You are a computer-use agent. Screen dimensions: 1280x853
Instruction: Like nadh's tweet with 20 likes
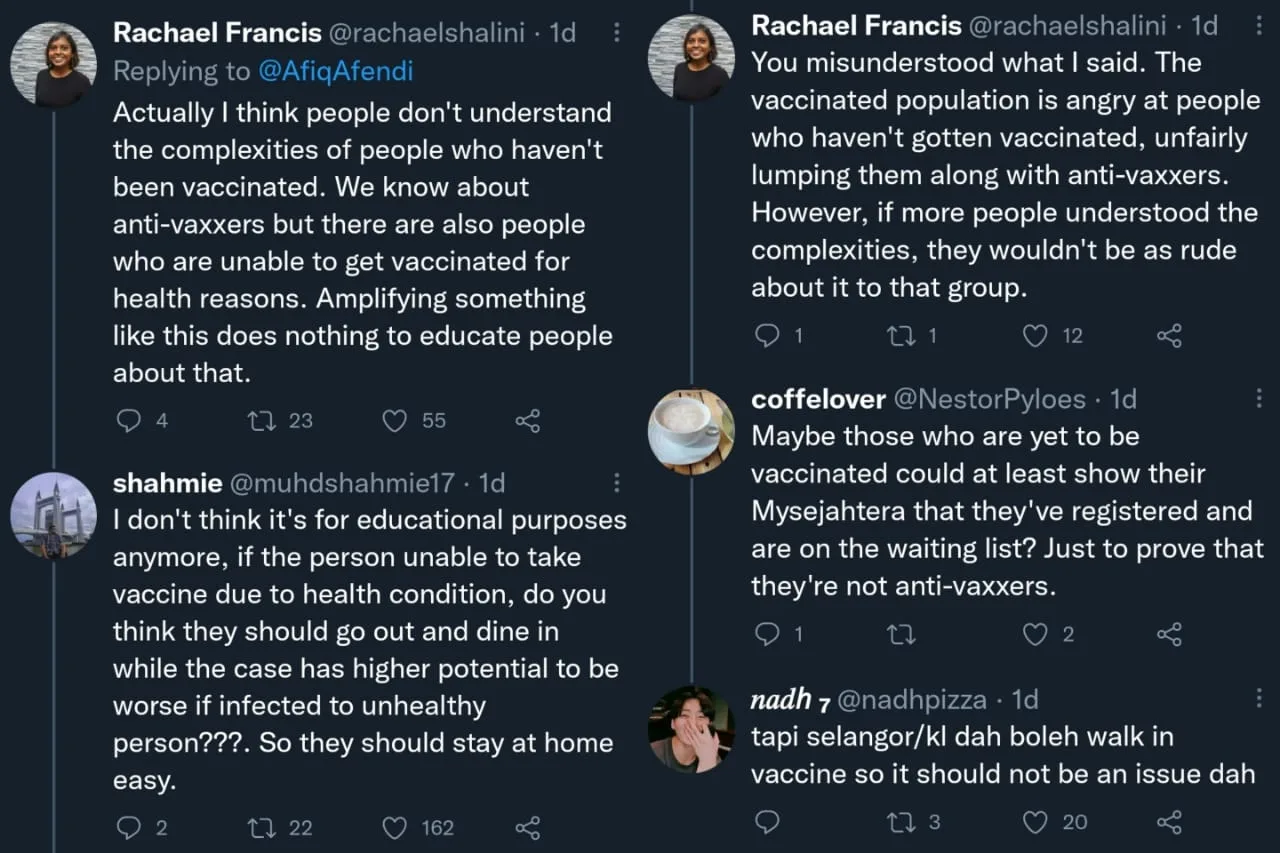click(x=1035, y=822)
